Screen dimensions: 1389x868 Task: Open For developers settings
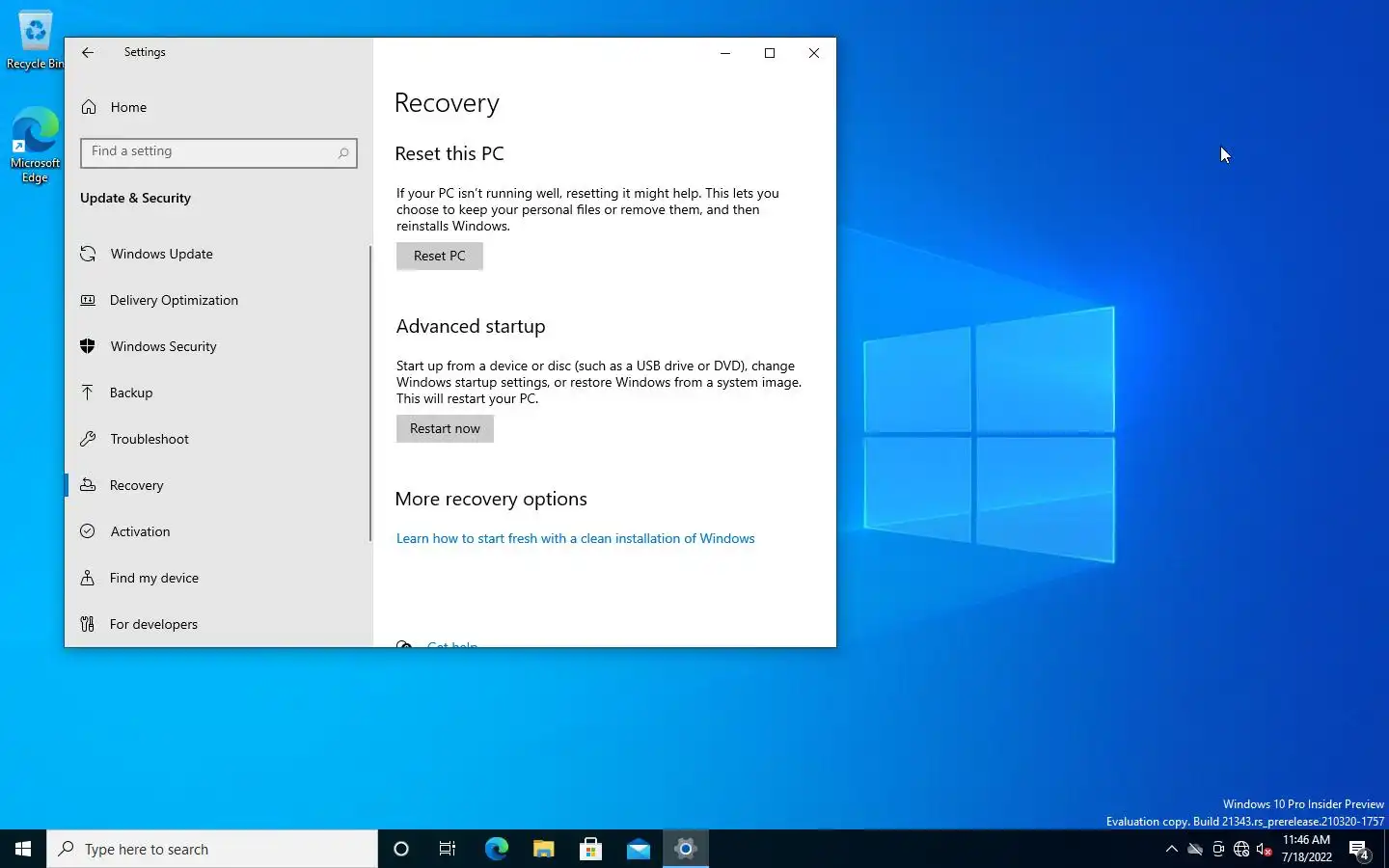tap(219, 624)
